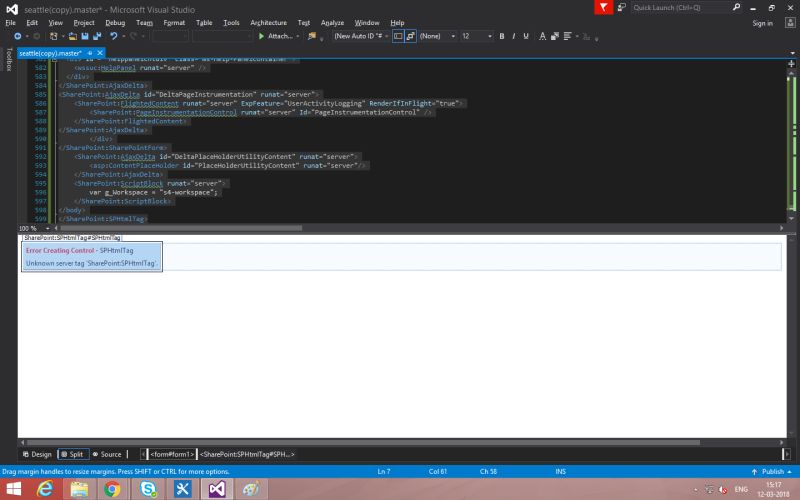Click the Foreground Color (A) icon
The width and height of the screenshot is (800, 500).
pos(542,36)
